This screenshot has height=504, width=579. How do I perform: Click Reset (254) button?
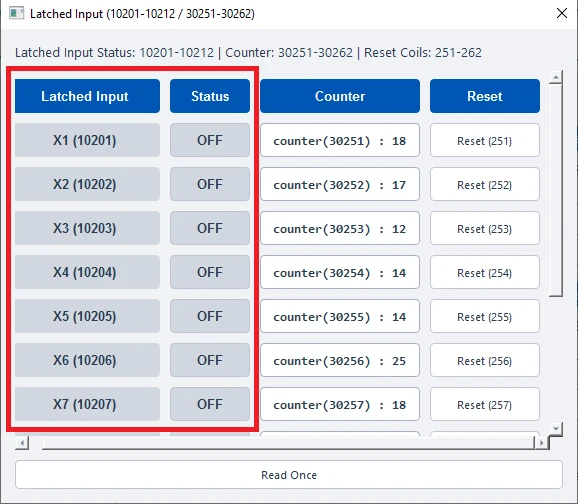click(484, 272)
